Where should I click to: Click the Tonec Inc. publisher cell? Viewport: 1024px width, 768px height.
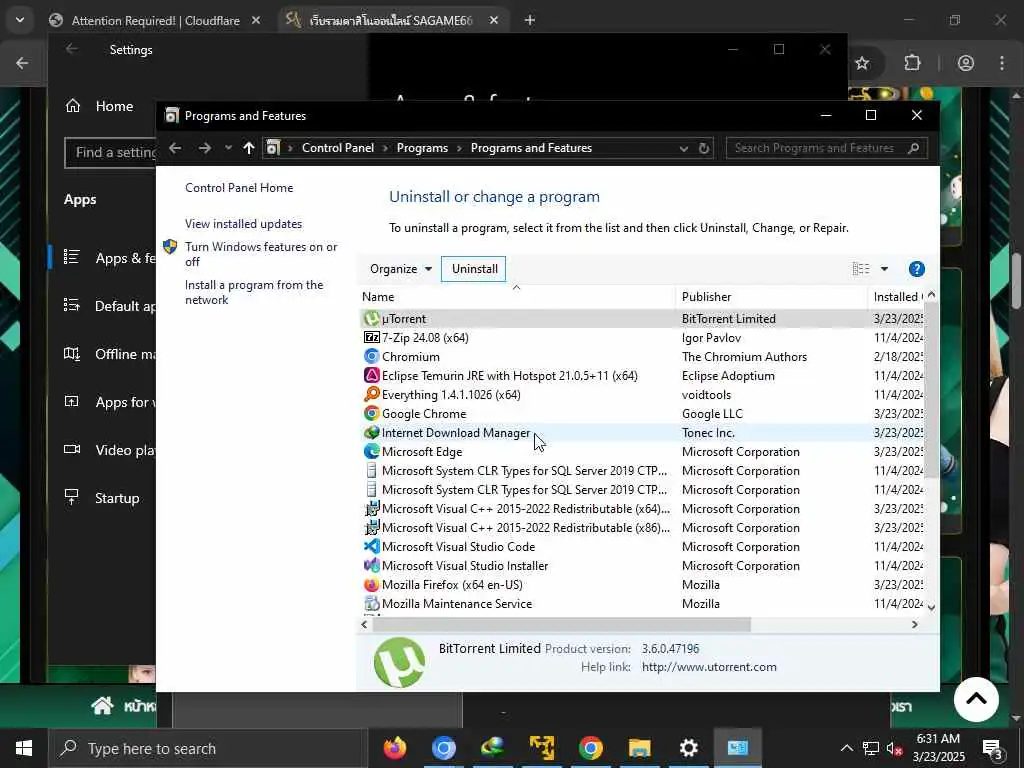click(x=708, y=433)
